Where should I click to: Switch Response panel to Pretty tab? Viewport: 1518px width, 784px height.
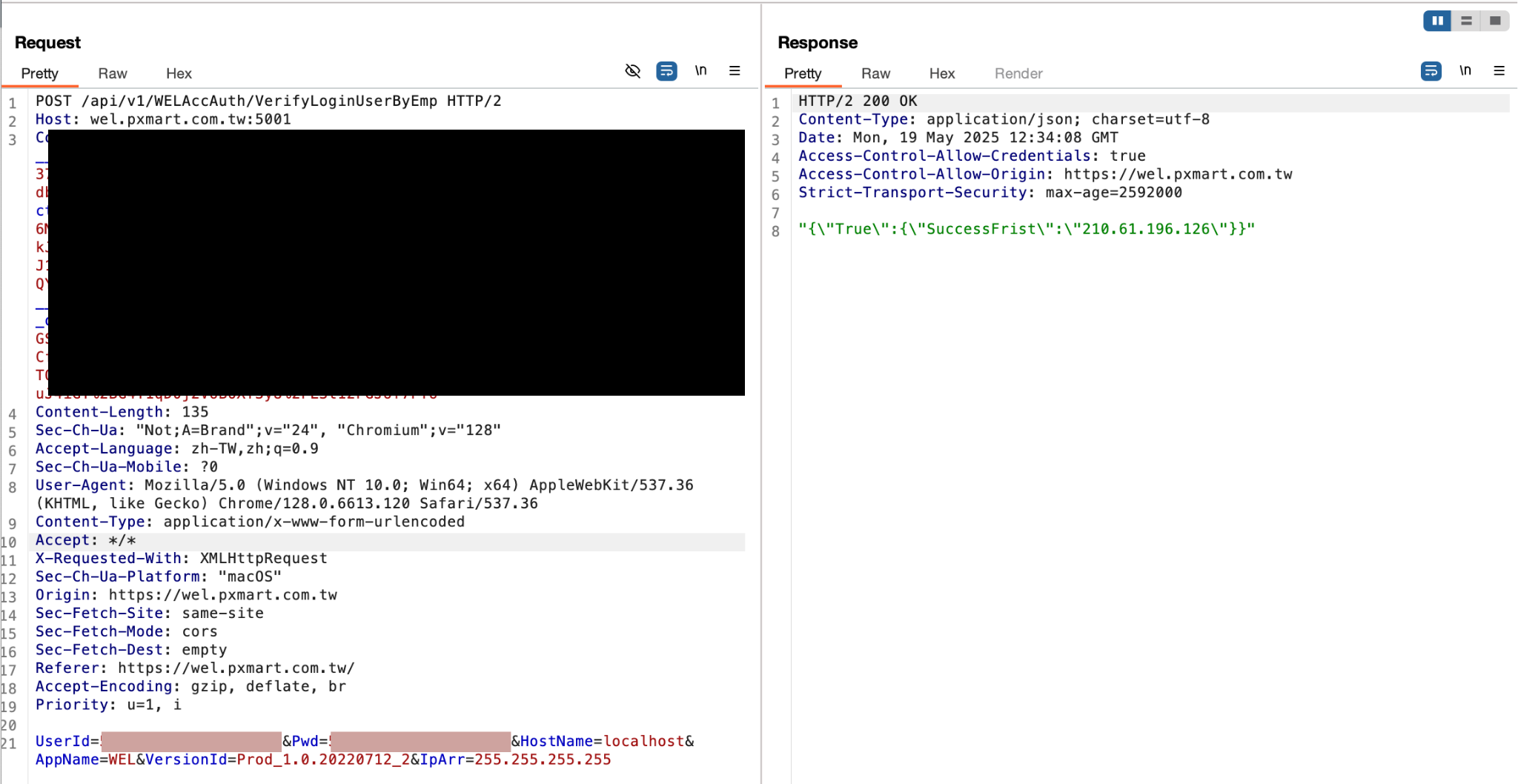(803, 73)
